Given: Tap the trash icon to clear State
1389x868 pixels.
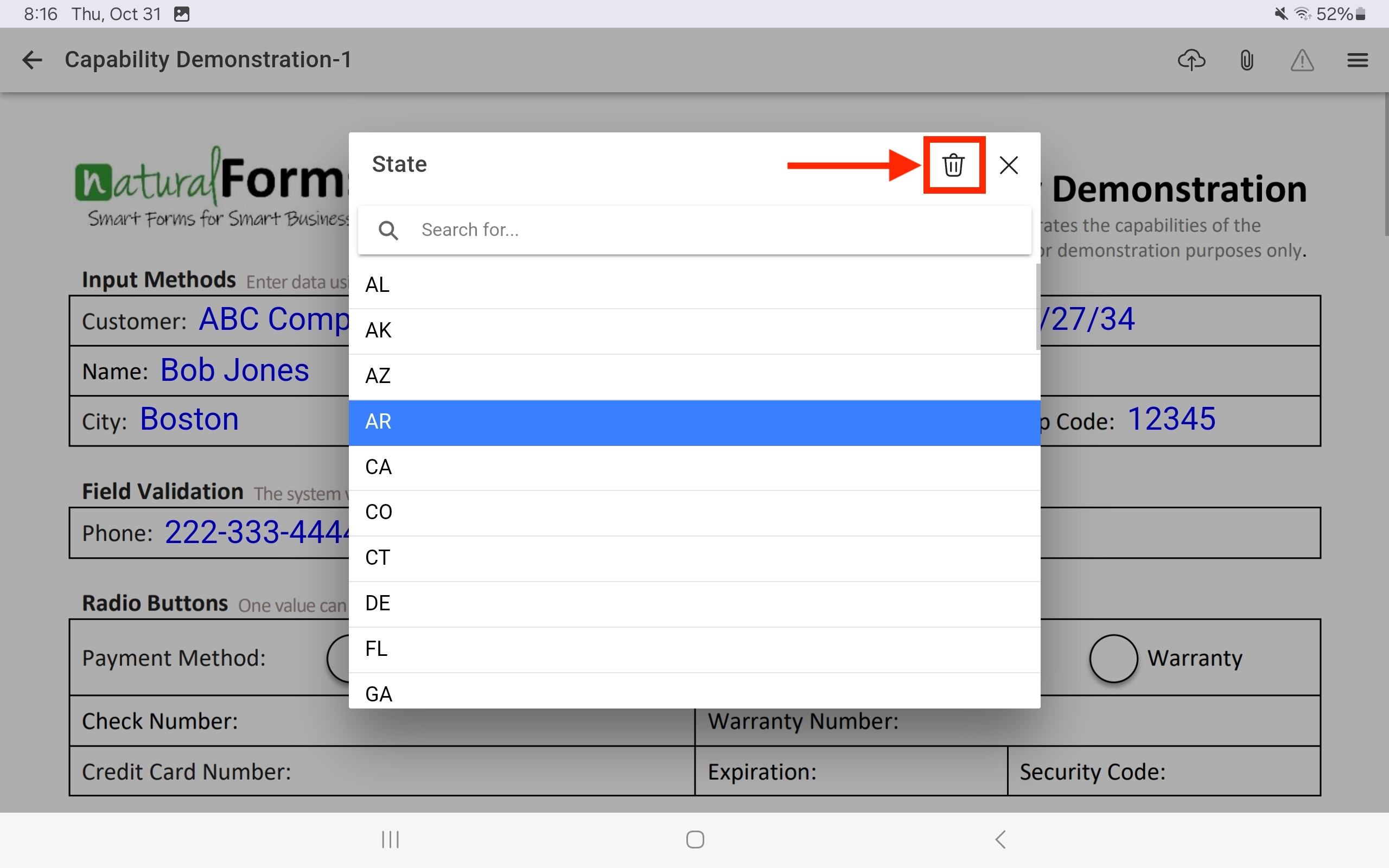Looking at the screenshot, I should coord(953,165).
